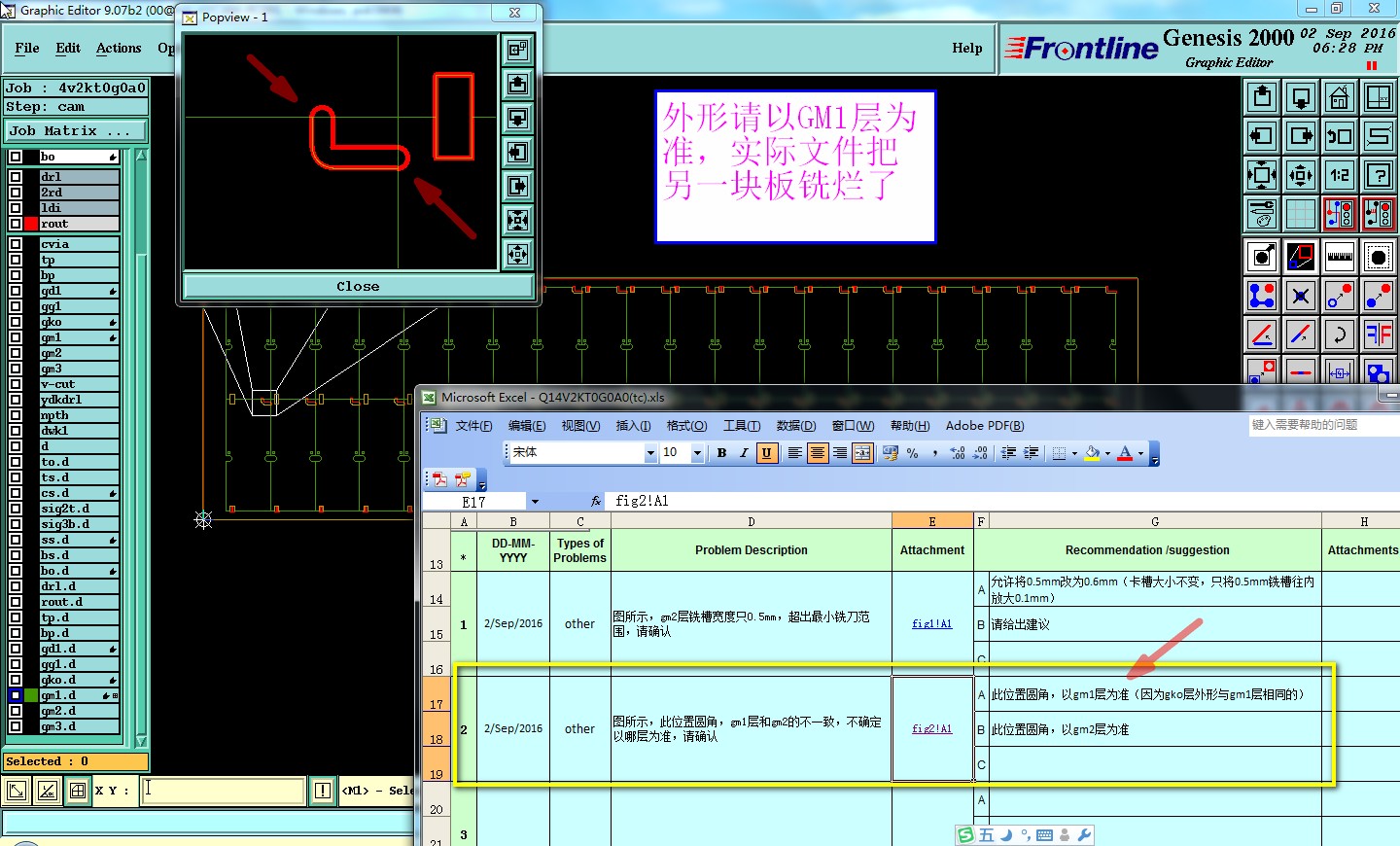Image resolution: width=1400 pixels, height=846 pixels.
Task: Click the blue X delete feature icon
Action: [1301, 296]
